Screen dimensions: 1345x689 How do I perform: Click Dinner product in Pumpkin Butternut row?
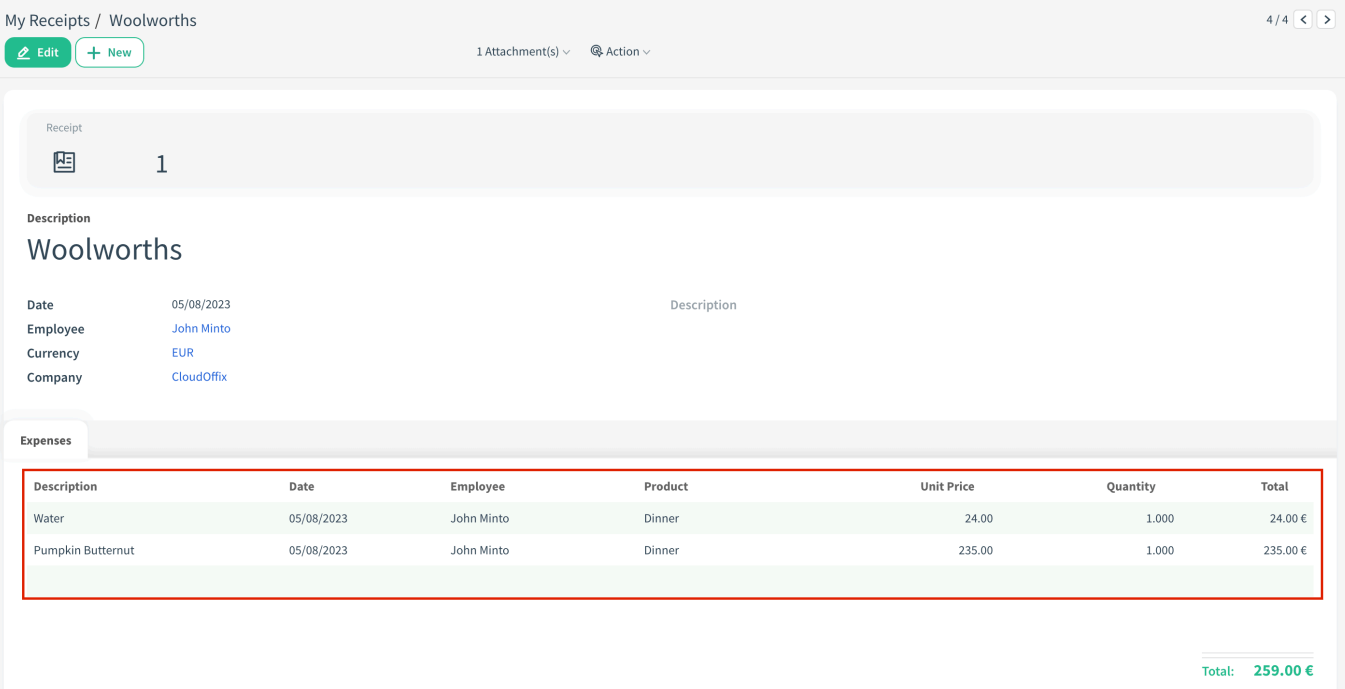click(661, 550)
